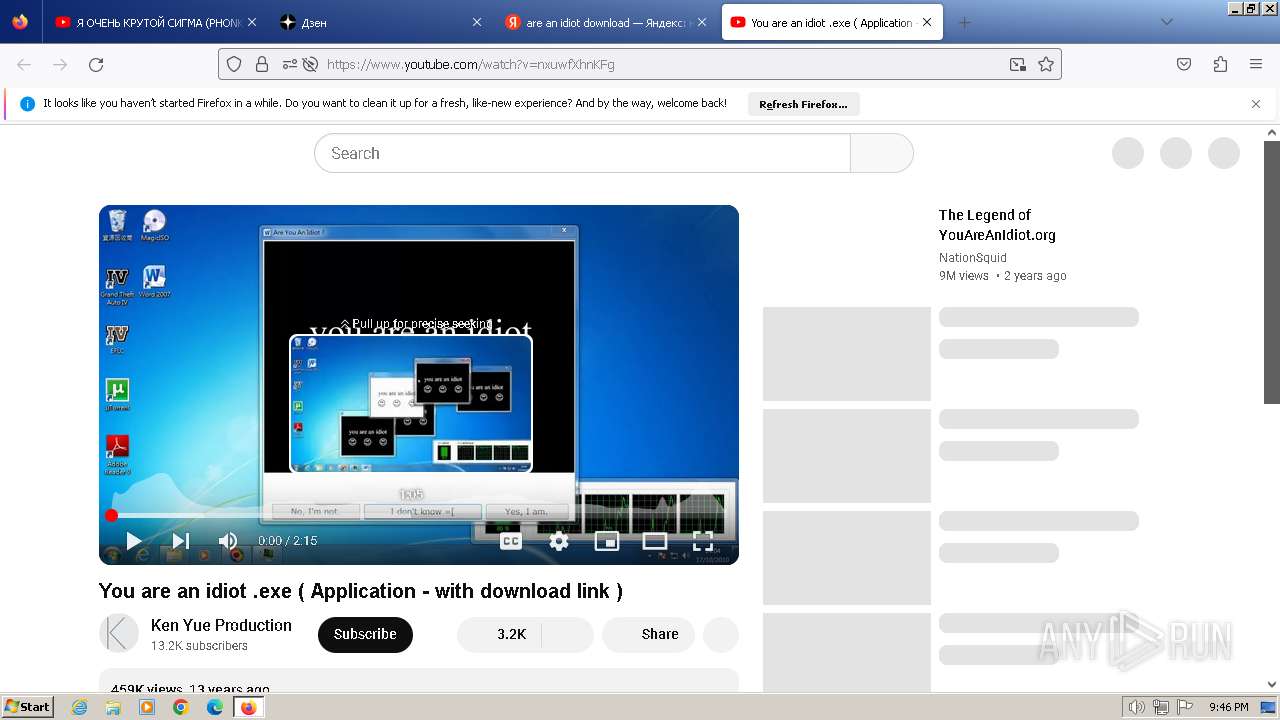
Task: Subscribe to Ken Yue Production
Action: click(365, 634)
